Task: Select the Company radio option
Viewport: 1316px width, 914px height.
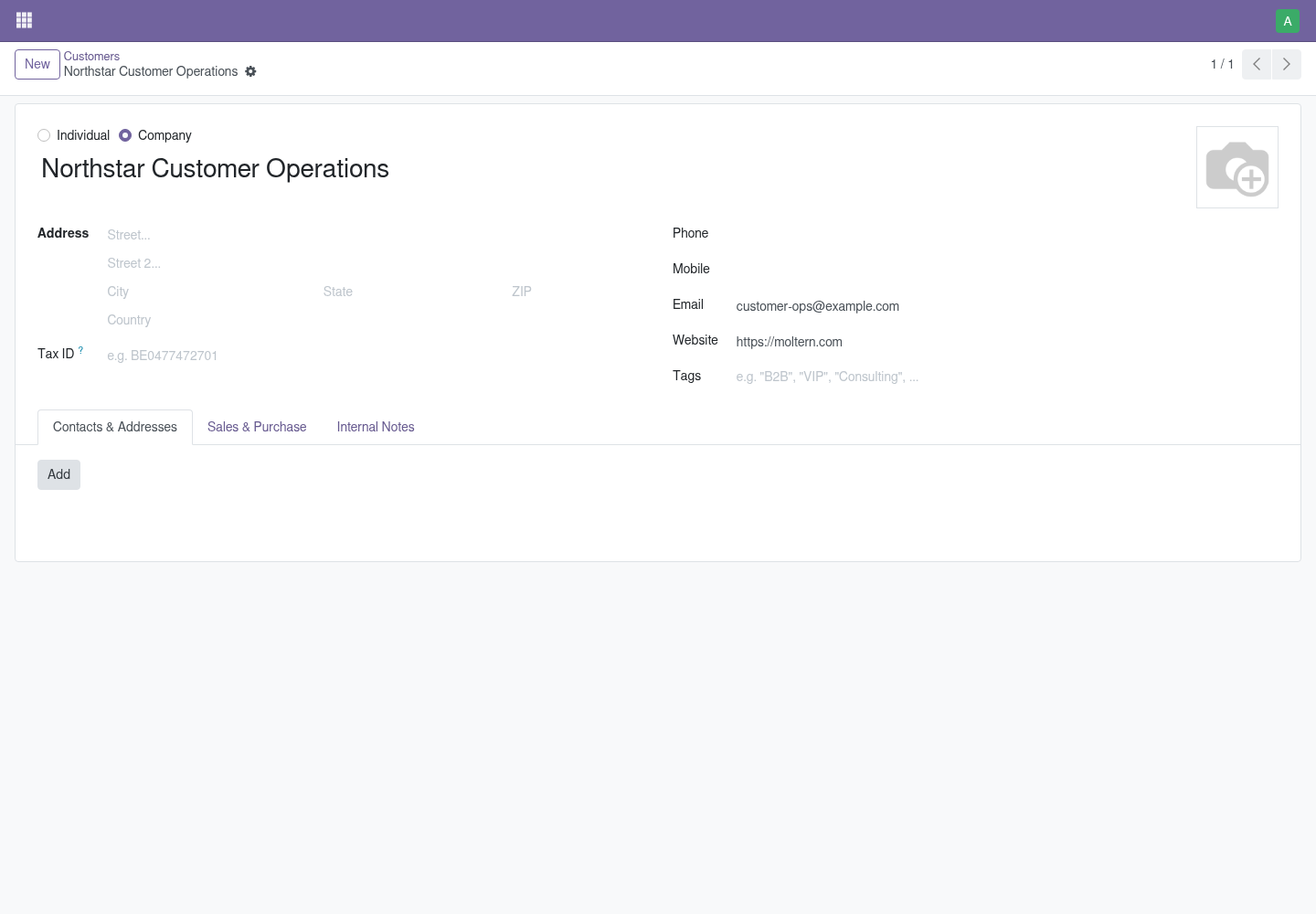Action: pos(125,135)
